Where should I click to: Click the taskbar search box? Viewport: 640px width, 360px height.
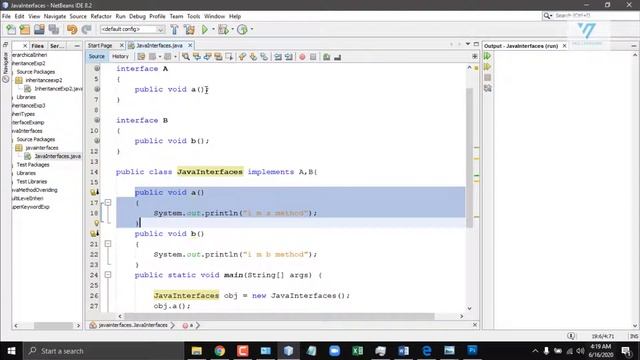click(x=104, y=351)
